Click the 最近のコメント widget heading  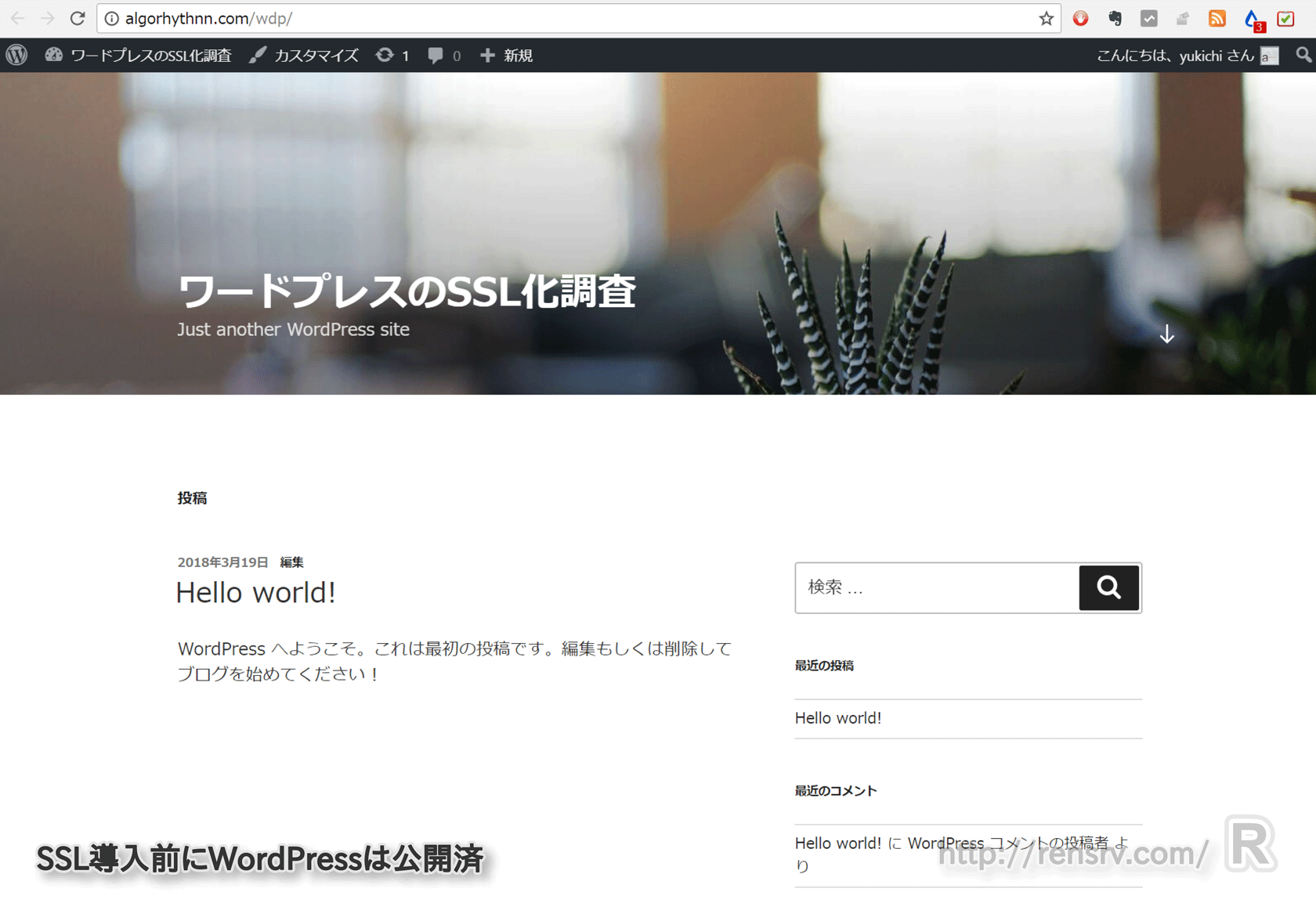point(836,791)
